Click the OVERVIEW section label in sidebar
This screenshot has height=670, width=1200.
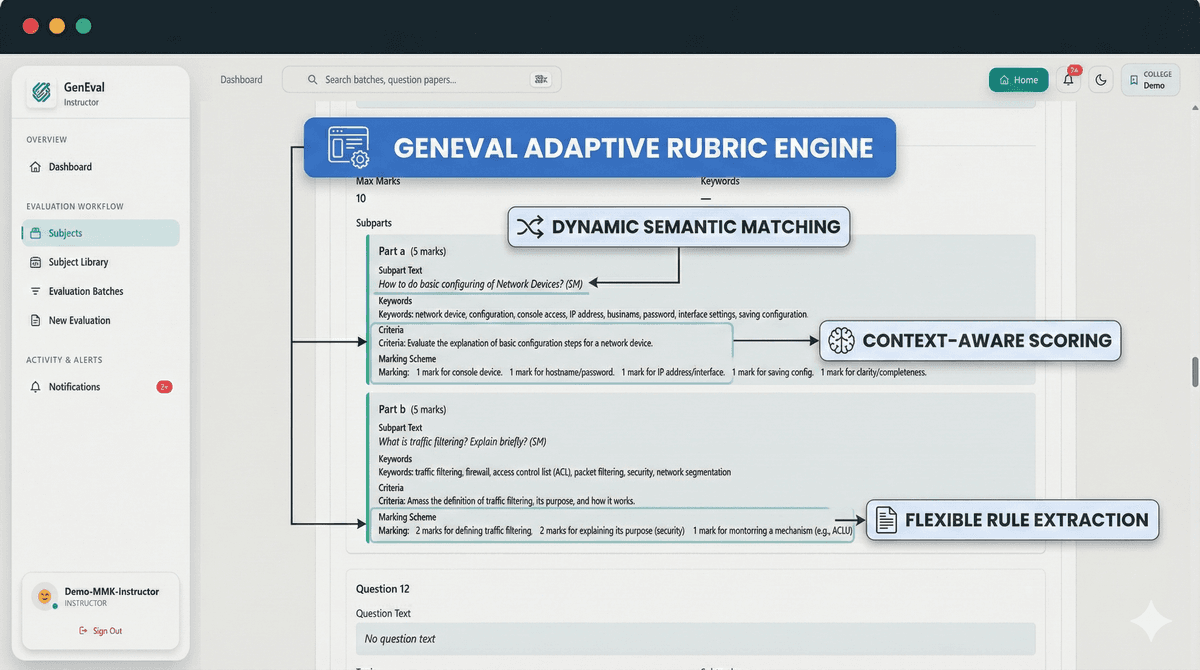click(47, 140)
